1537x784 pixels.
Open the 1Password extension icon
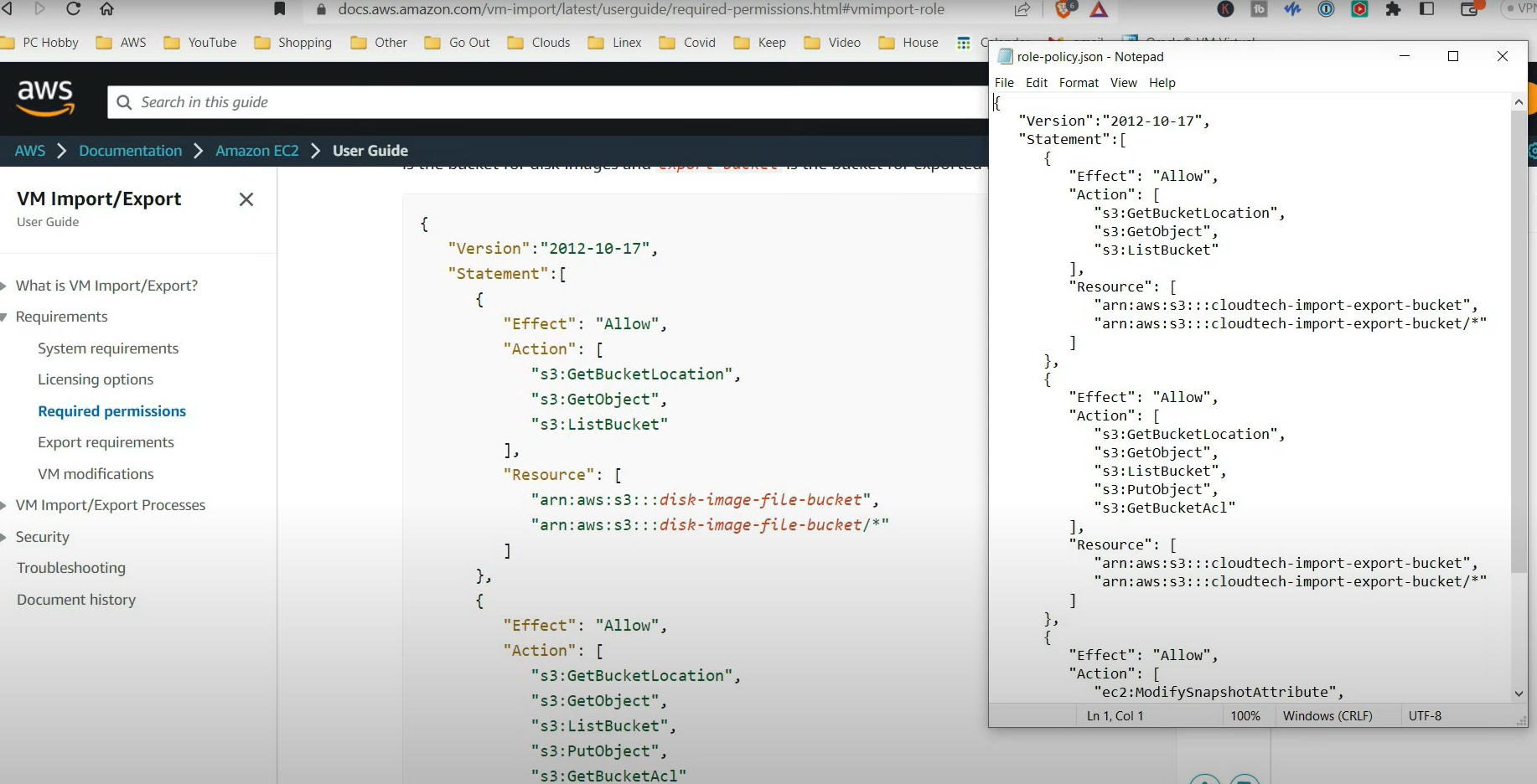(x=1326, y=9)
